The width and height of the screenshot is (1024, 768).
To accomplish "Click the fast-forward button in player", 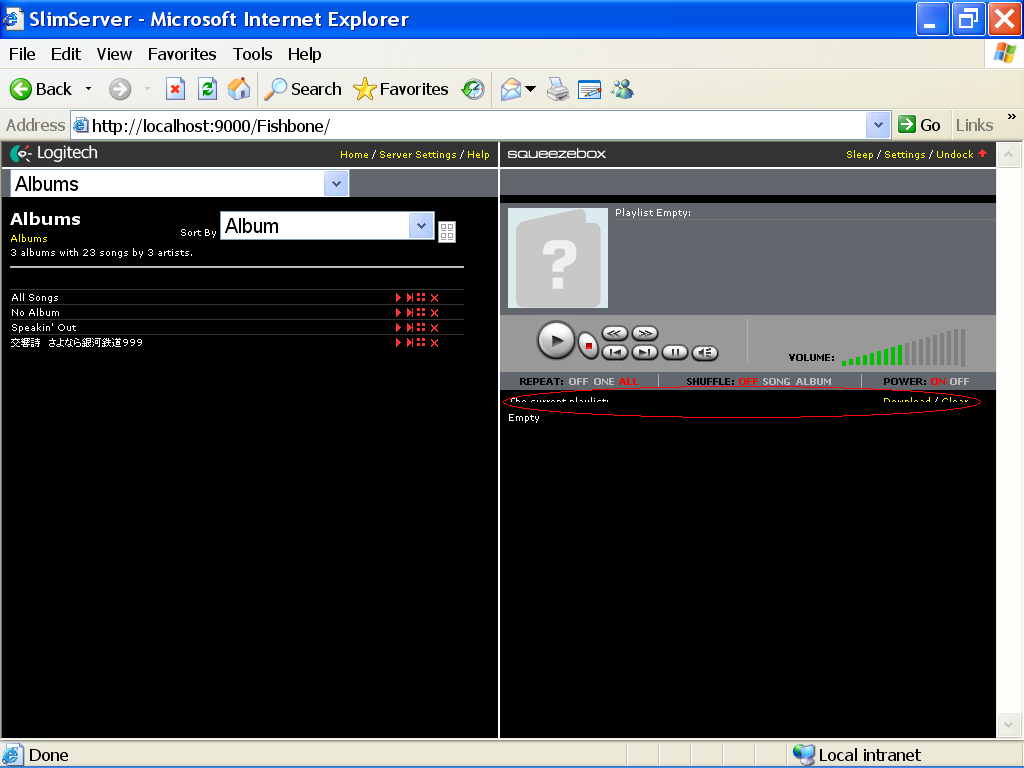I will tap(645, 333).
